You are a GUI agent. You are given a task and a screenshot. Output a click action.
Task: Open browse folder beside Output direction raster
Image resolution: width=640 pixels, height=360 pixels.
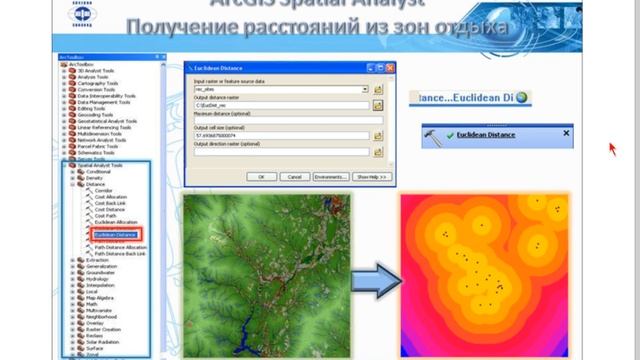tap(378, 152)
